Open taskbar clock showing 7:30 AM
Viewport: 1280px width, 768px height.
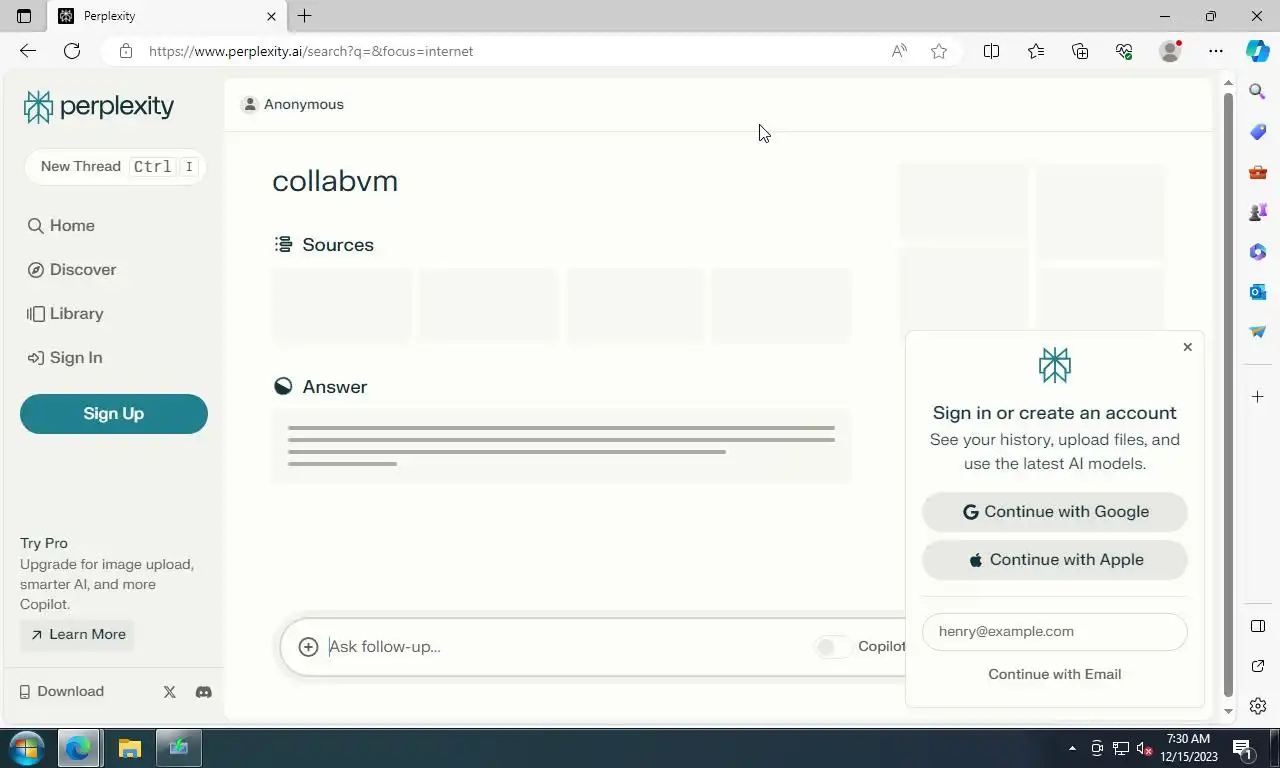1190,748
